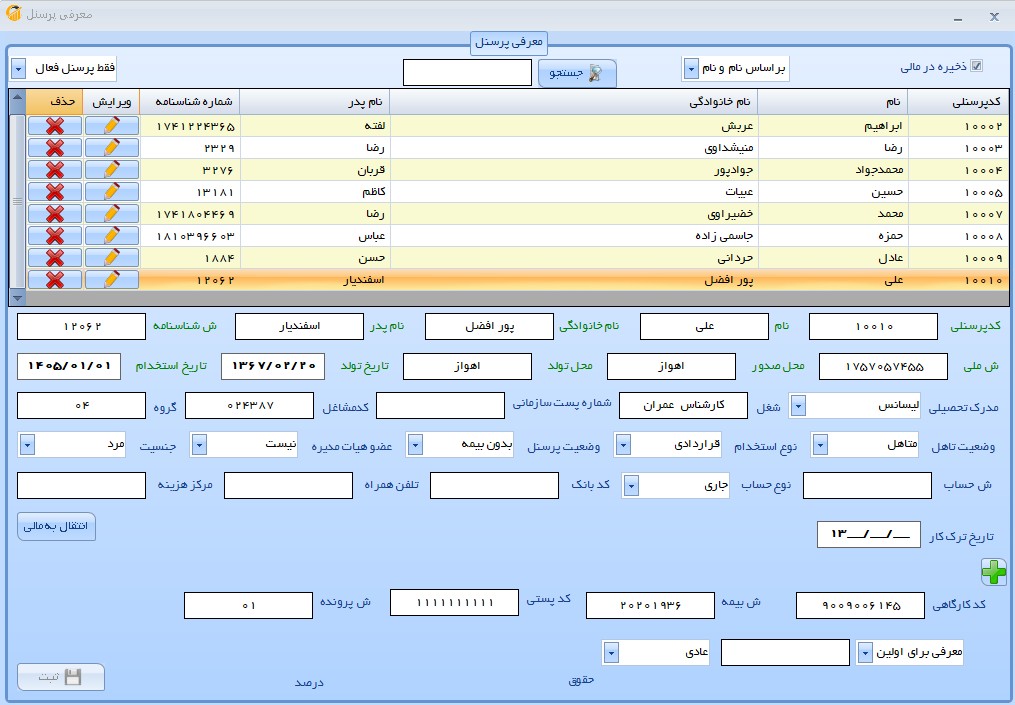Sort by the نام پدر column header
Screen dimensions: 1015x705
point(315,102)
